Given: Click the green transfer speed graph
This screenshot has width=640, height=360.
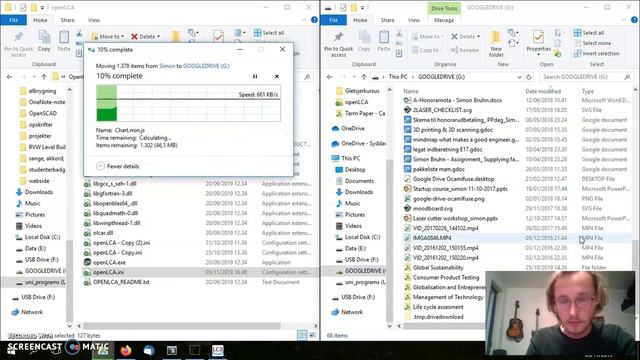Looking at the screenshot, I should 188,103.
